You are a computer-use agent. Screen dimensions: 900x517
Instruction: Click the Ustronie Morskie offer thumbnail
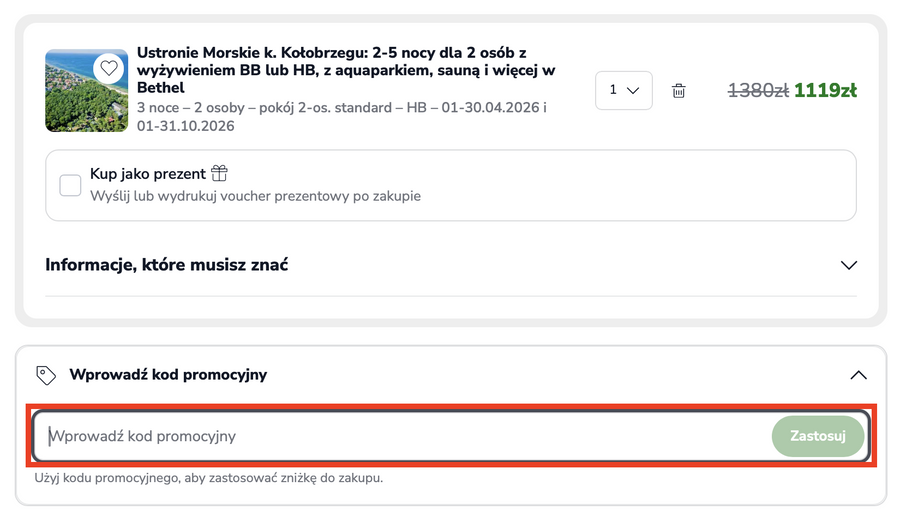coord(86,90)
